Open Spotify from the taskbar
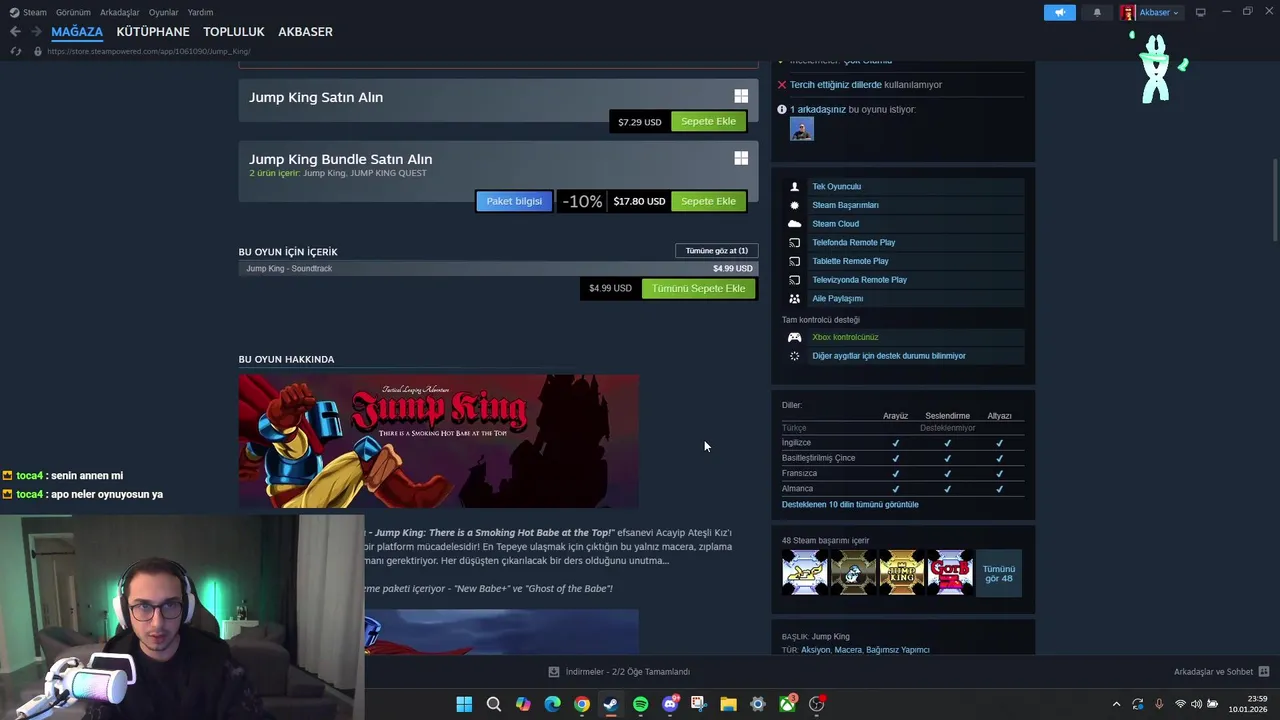Viewport: 1280px width, 720px height. tap(640, 704)
